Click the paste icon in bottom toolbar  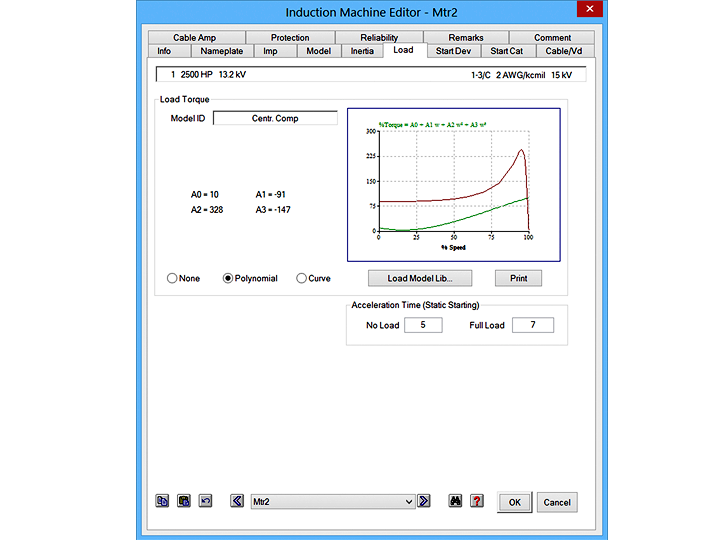[184, 501]
